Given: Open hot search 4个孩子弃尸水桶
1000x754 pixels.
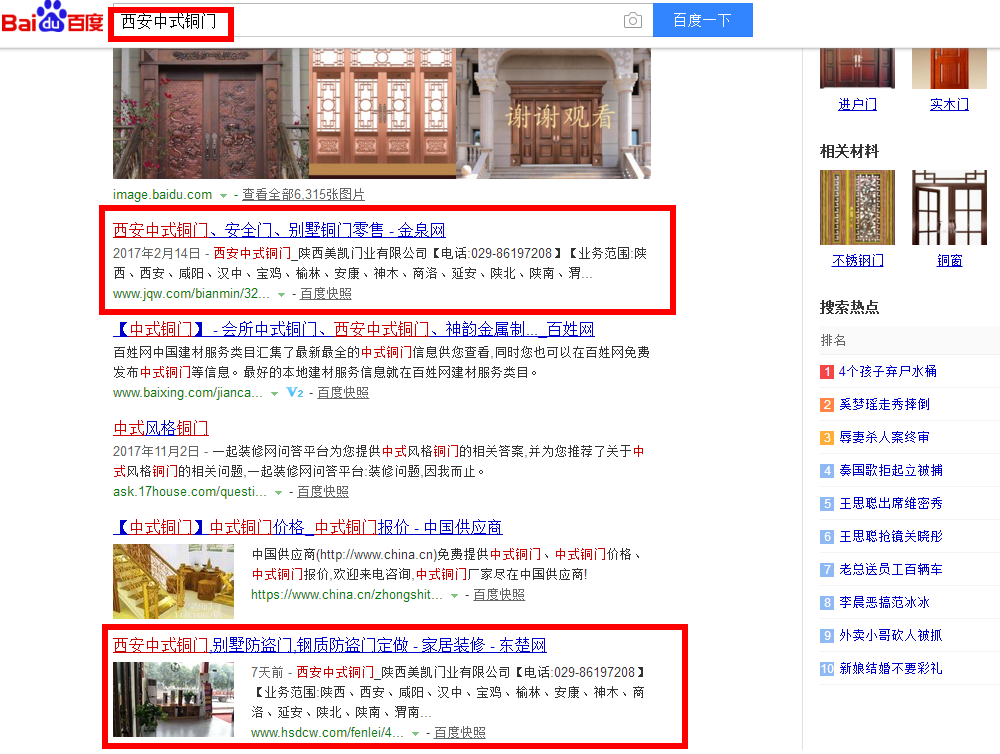Looking at the screenshot, I should pyautogui.click(x=887, y=371).
